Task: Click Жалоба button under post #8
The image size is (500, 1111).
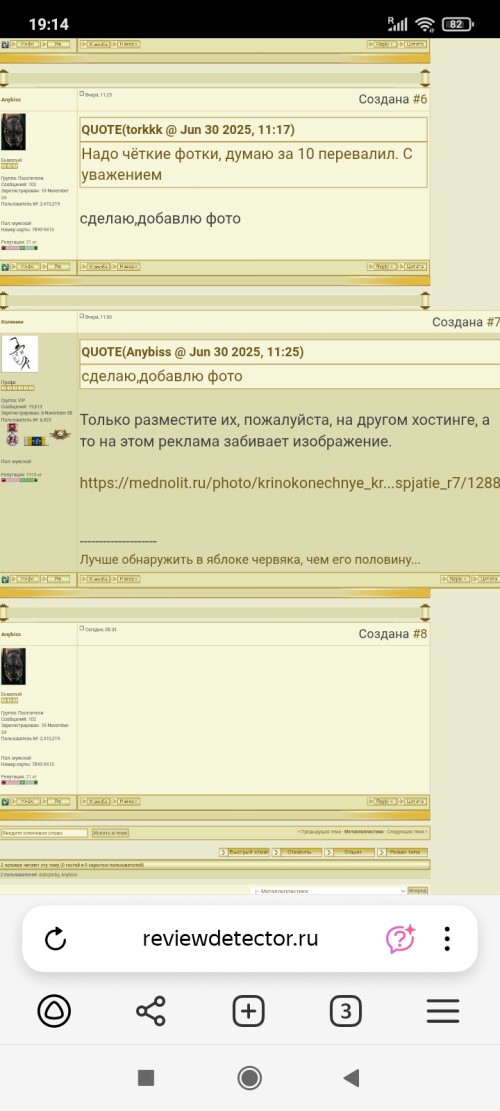Action: click(x=96, y=801)
